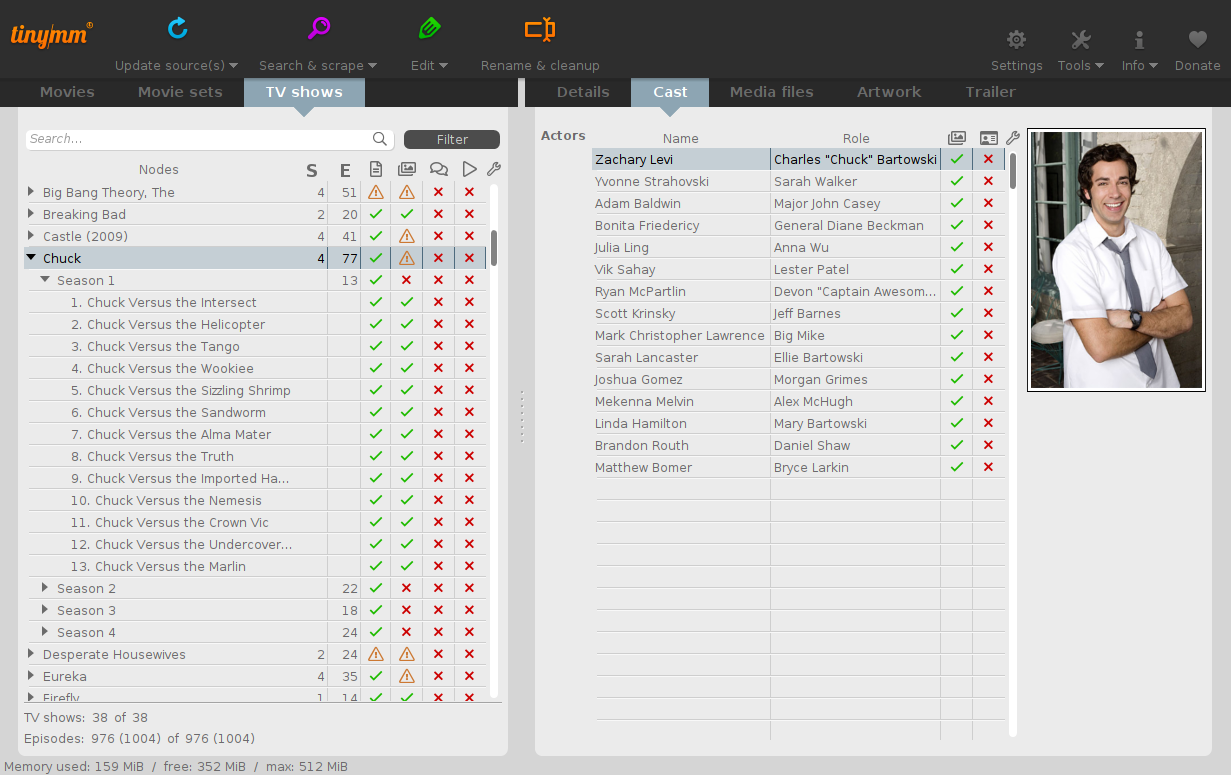Expand Season 2 node
Screen dimensions: 1231x775
pyautogui.click(x=45, y=588)
